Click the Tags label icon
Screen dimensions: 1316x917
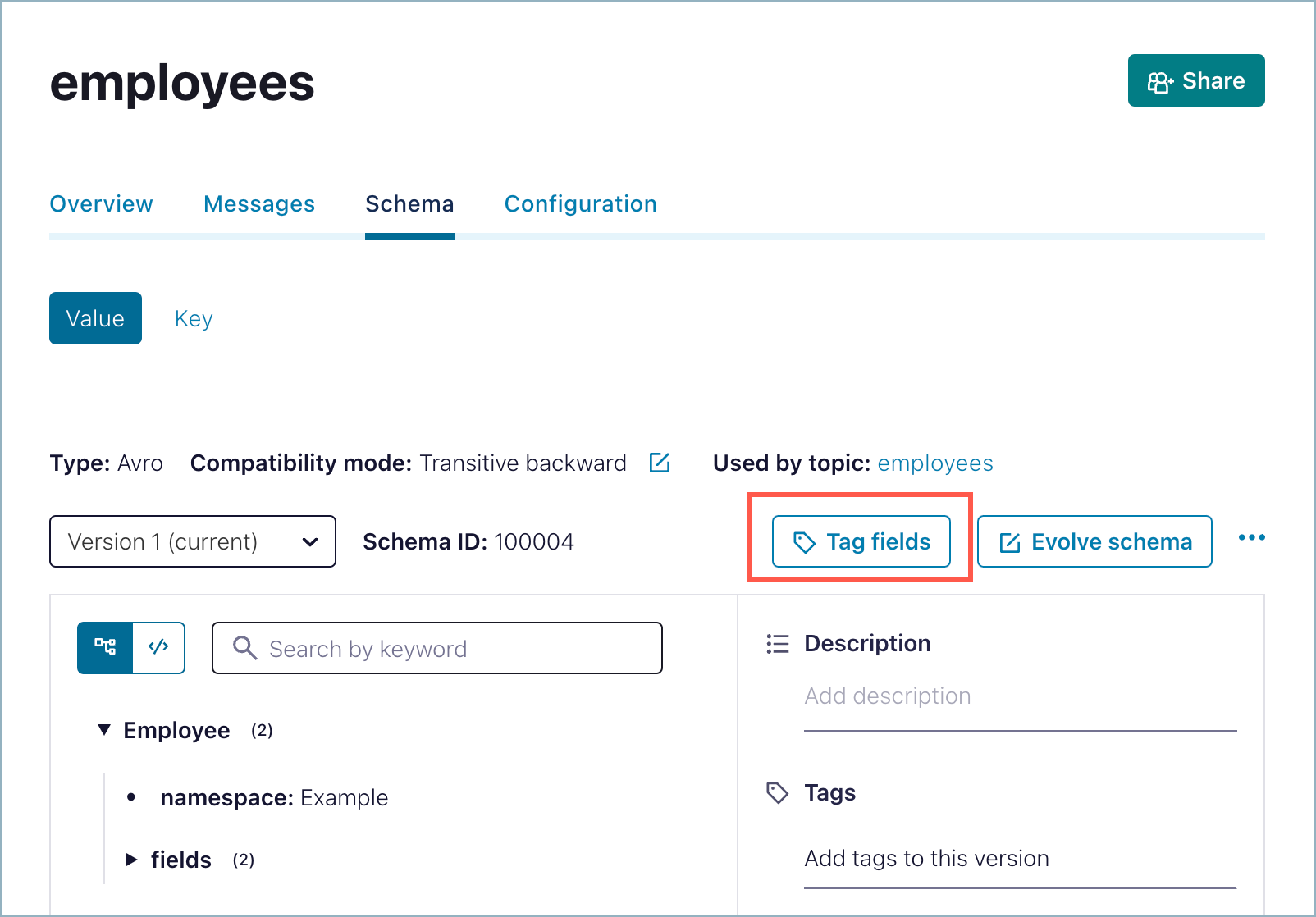pyautogui.click(x=777, y=792)
